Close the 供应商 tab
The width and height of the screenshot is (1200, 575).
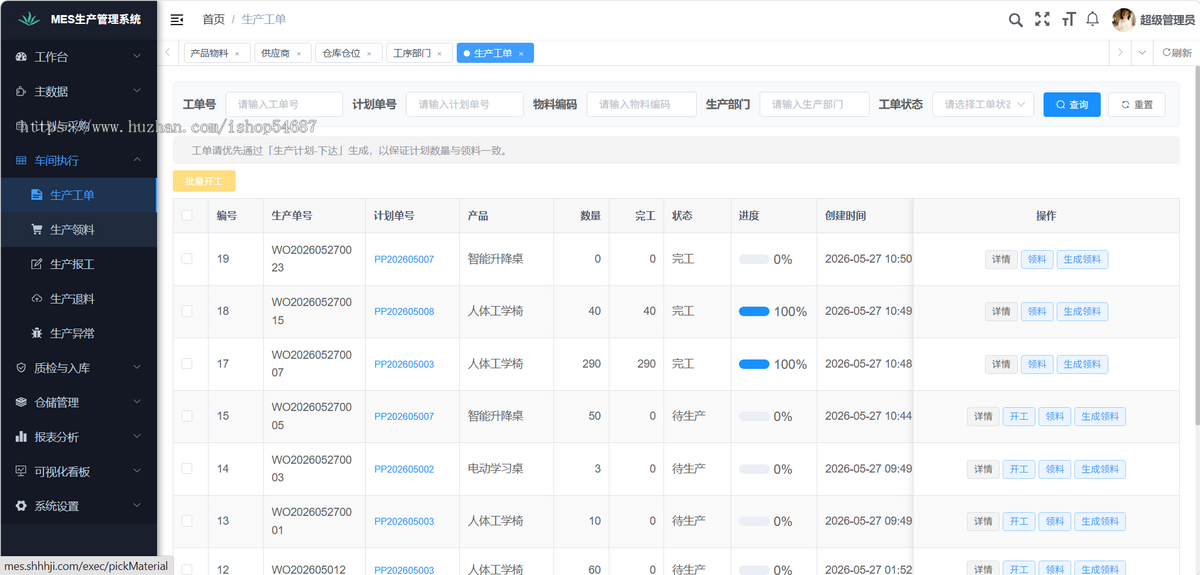(x=299, y=53)
